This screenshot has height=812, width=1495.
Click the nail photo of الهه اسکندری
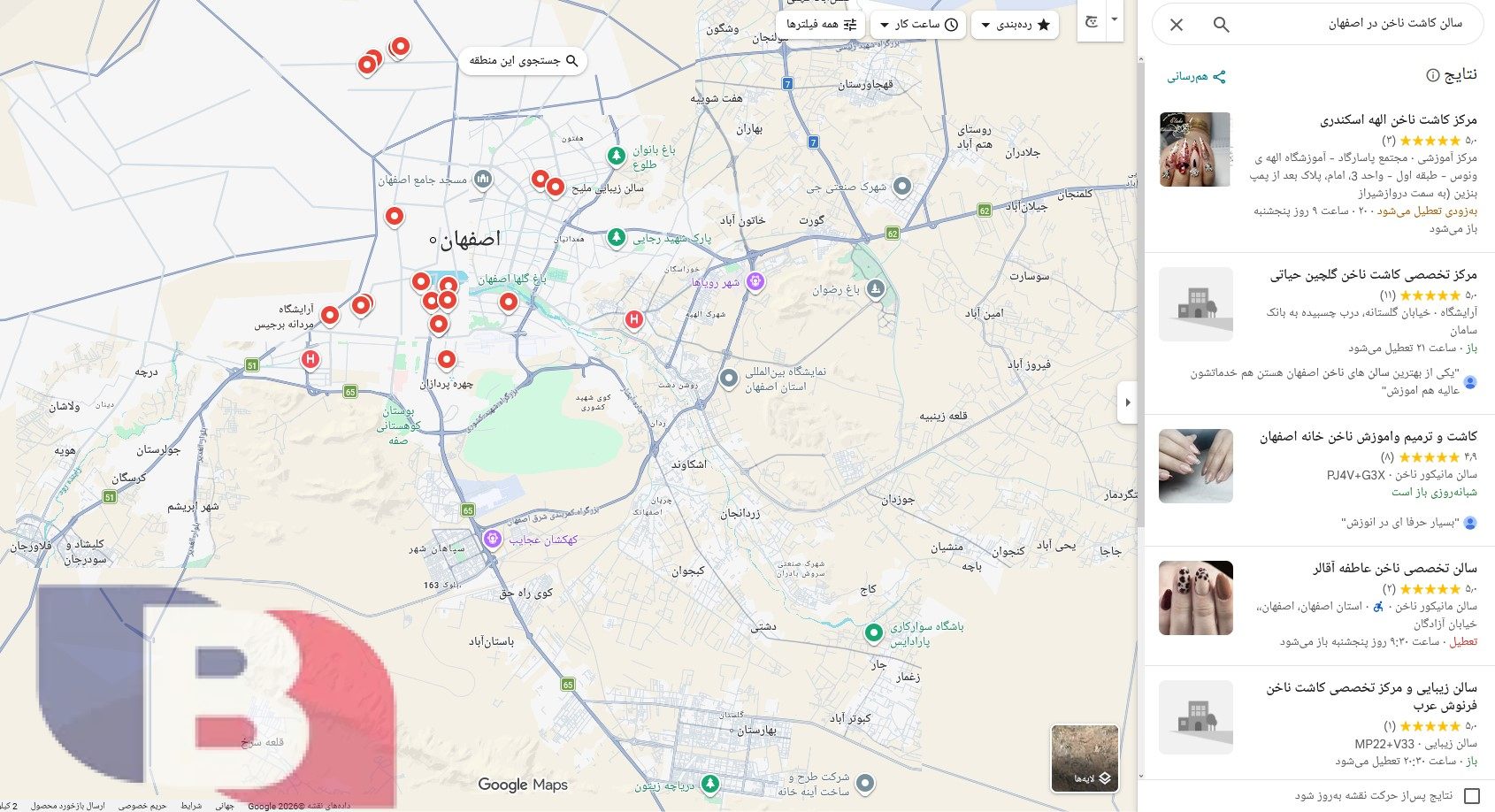coord(1195,149)
